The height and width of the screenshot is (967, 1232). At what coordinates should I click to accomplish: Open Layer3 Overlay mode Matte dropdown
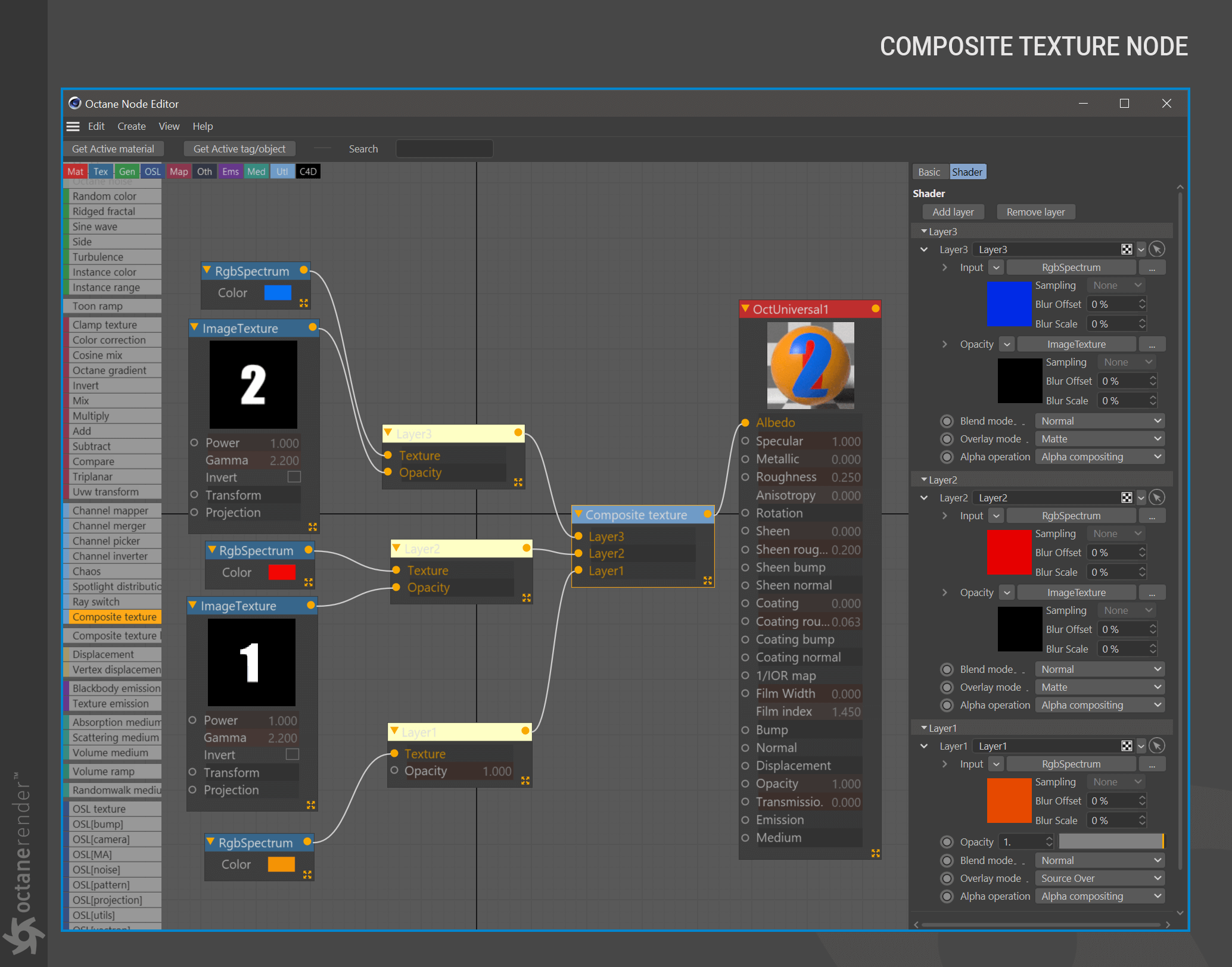click(x=1100, y=439)
